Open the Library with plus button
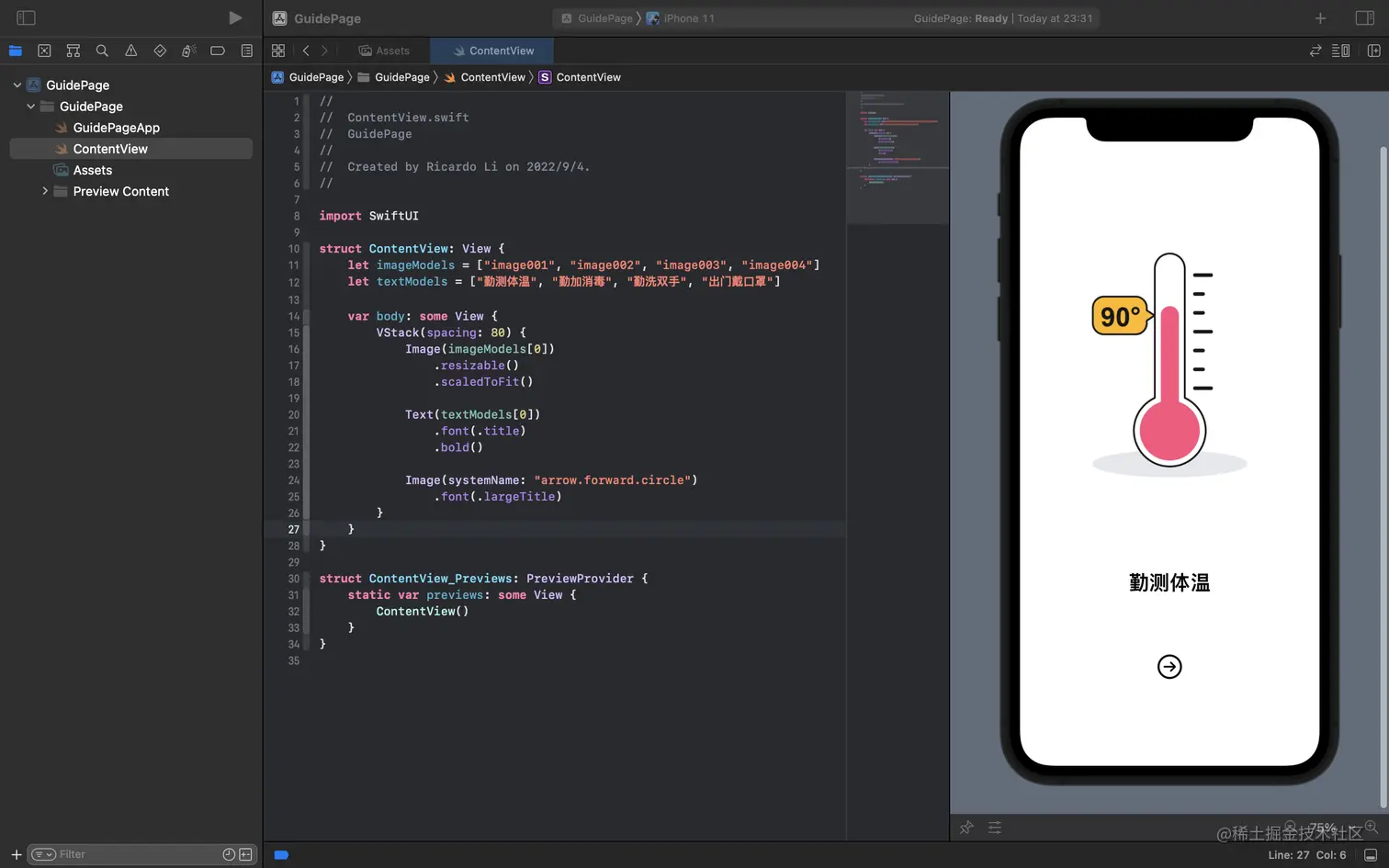 (1320, 18)
